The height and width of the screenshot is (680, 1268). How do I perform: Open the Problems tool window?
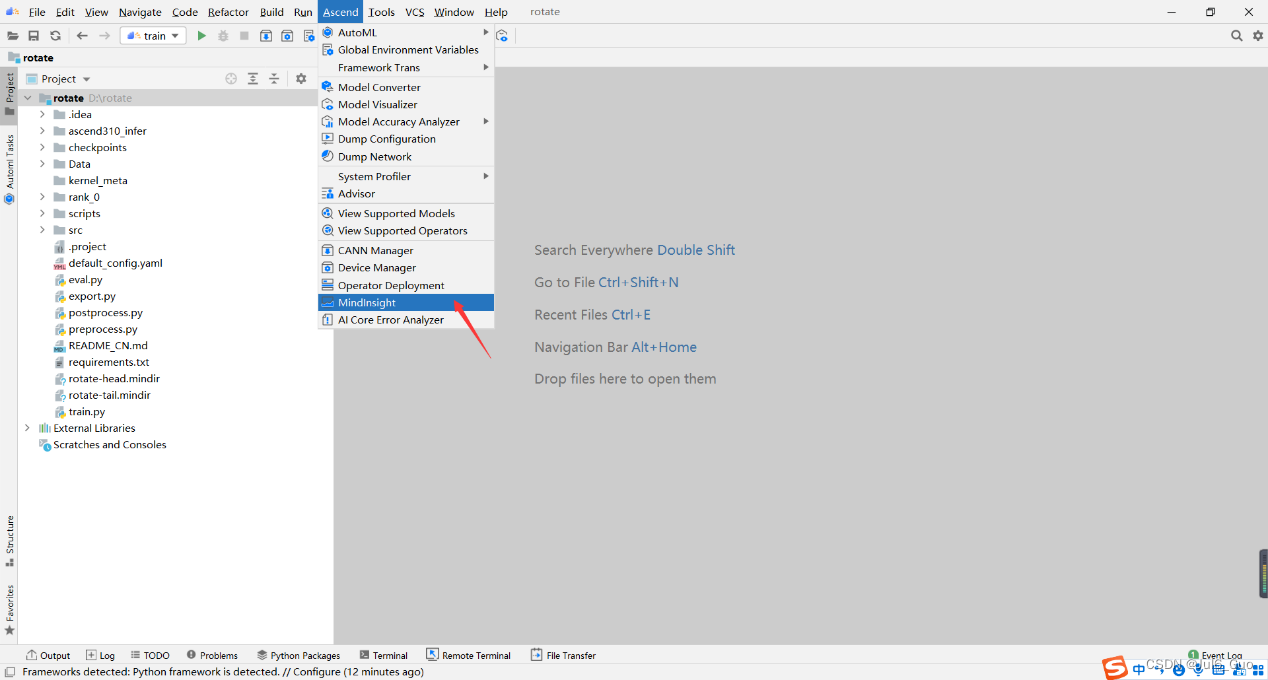212,655
